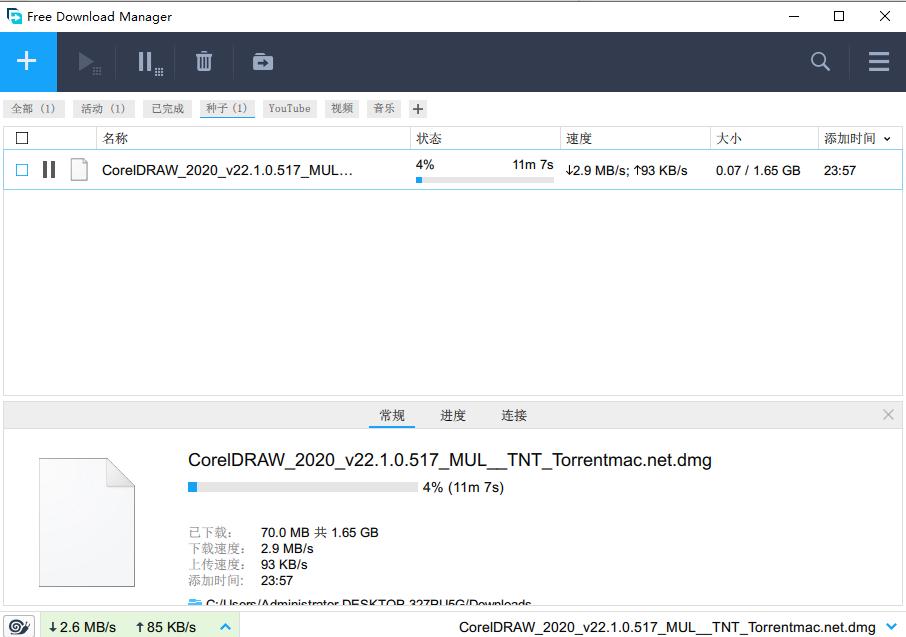This screenshot has height=637, width=906.
Task: Click the details title CorelDRAW dmg filename
Action: [x=450, y=460]
